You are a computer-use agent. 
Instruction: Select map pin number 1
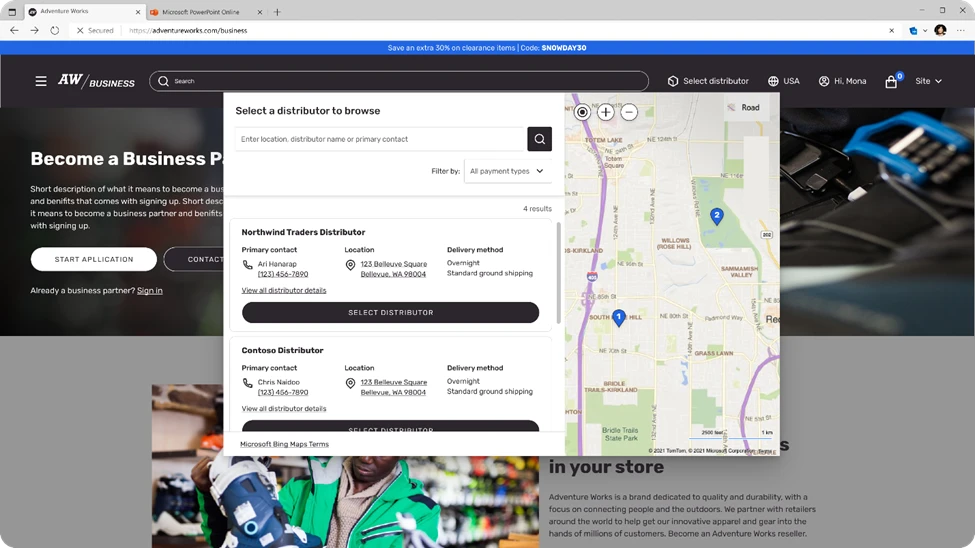point(618,317)
